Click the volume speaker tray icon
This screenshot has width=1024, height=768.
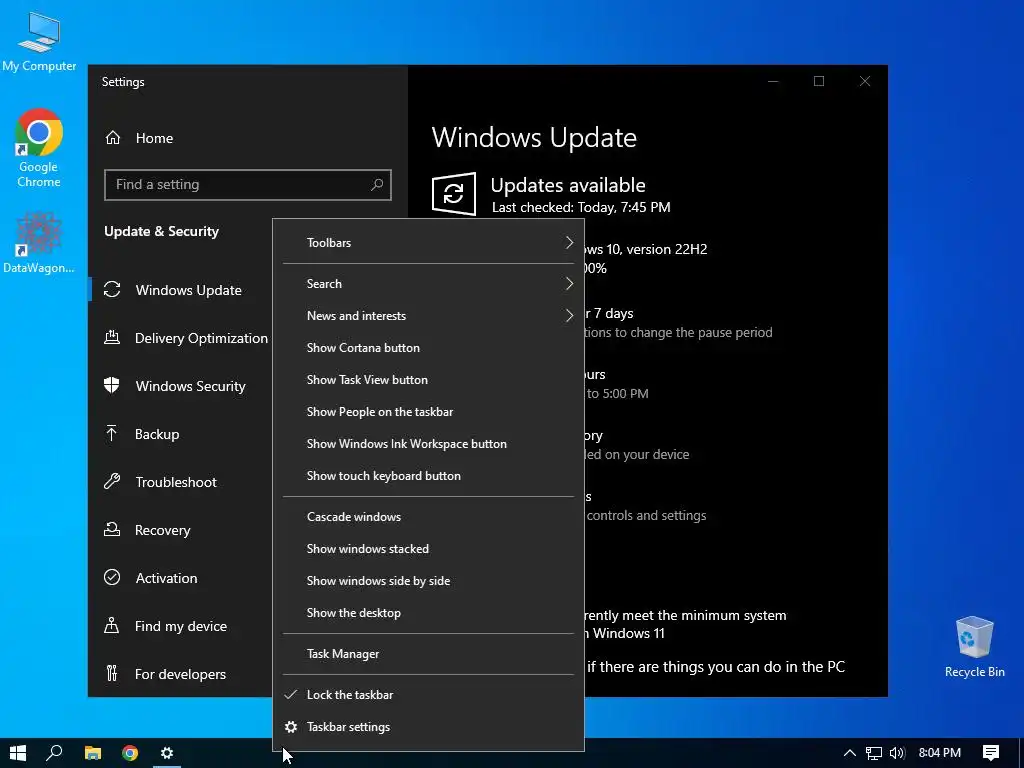click(x=897, y=753)
